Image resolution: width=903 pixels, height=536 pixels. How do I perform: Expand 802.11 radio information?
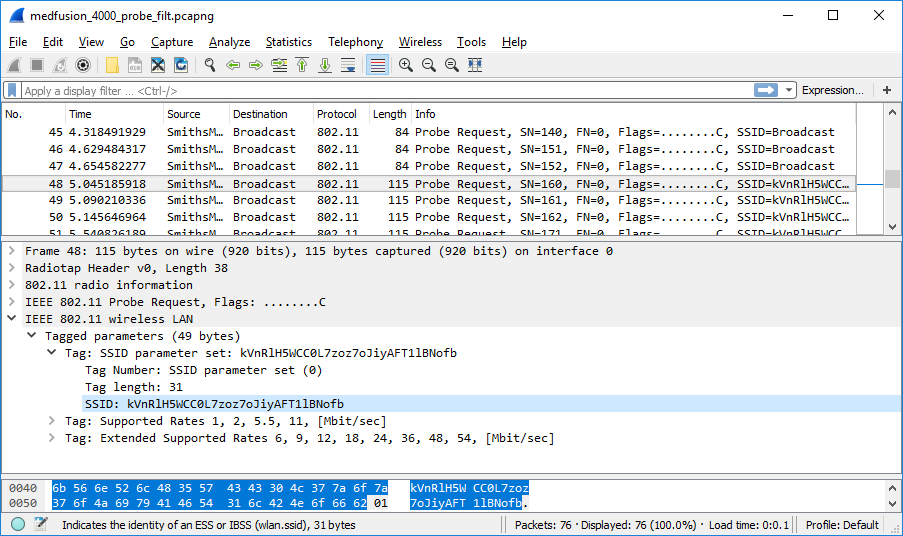point(12,284)
